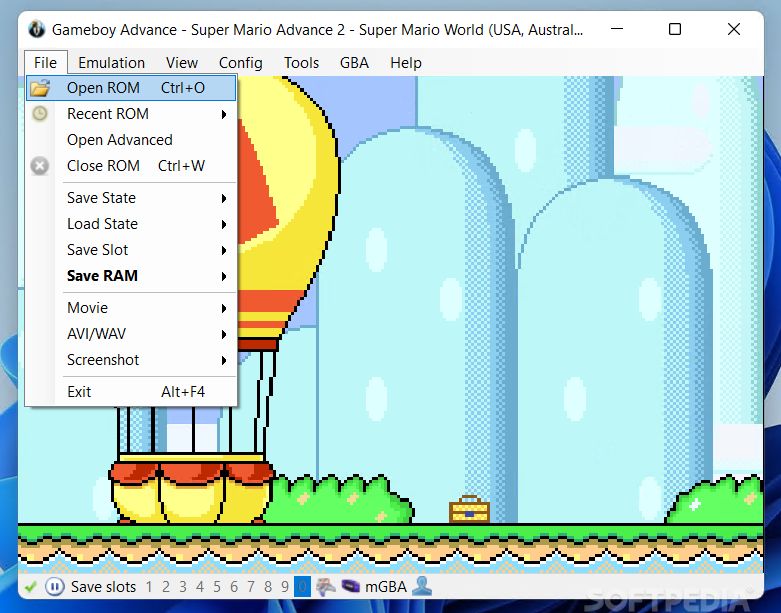Click the BizHawk app icon in title bar
Viewport: 781px width, 613px height.
coord(37,29)
